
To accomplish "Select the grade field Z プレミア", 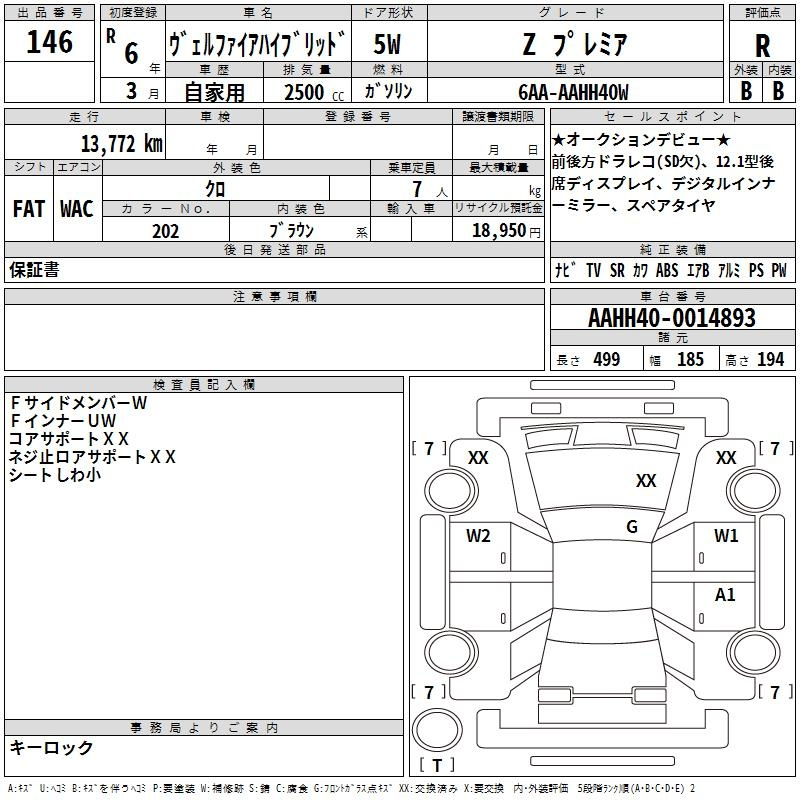I will tap(574, 45).
